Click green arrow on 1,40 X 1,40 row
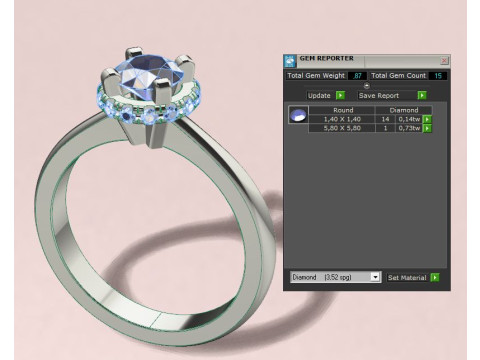Viewport: 480px width, 360px height. 427,119
